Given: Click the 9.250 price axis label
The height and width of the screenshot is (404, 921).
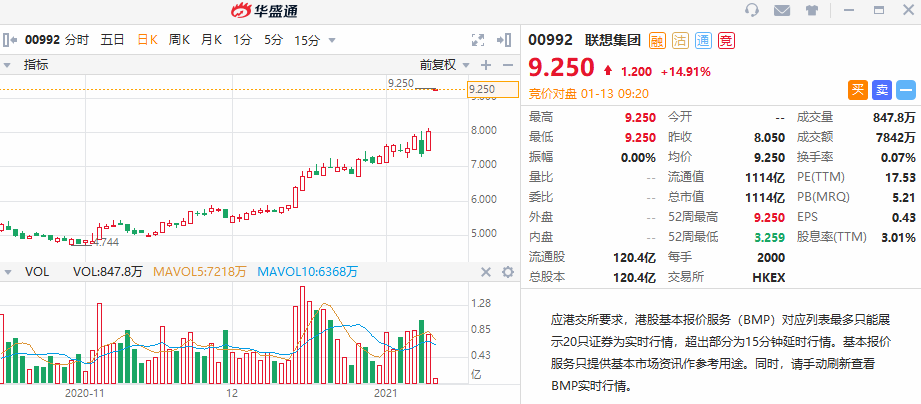Looking at the screenshot, I should (x=493, y=89).
